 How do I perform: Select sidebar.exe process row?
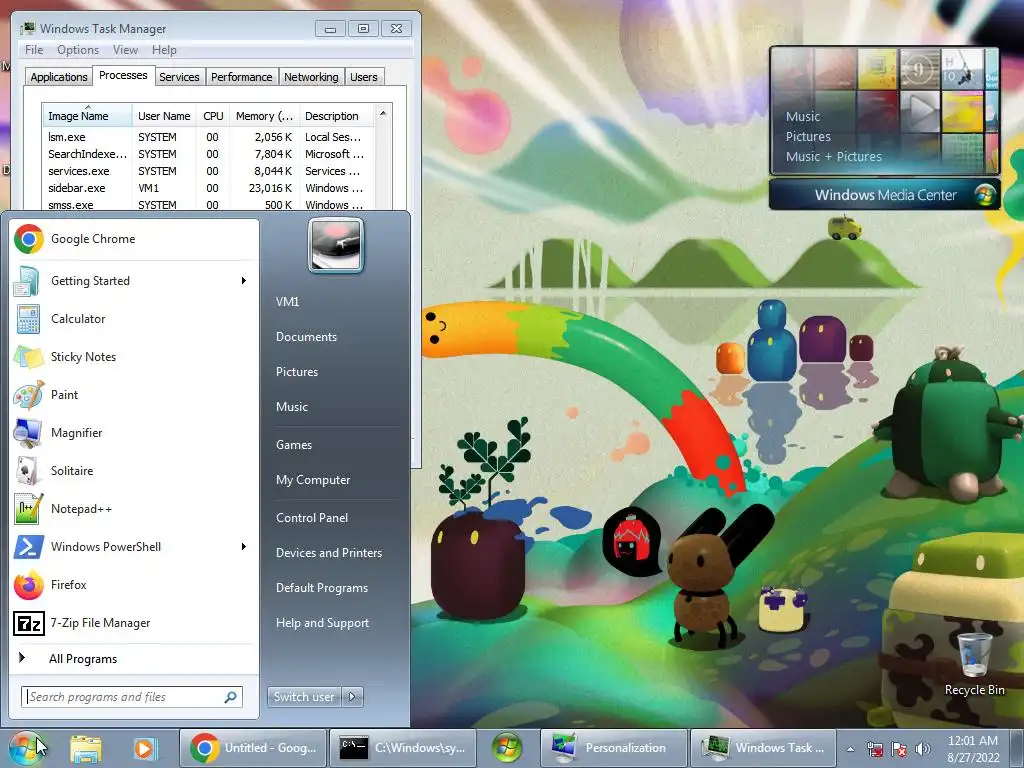pyautogui.click(x=208, y=188)
